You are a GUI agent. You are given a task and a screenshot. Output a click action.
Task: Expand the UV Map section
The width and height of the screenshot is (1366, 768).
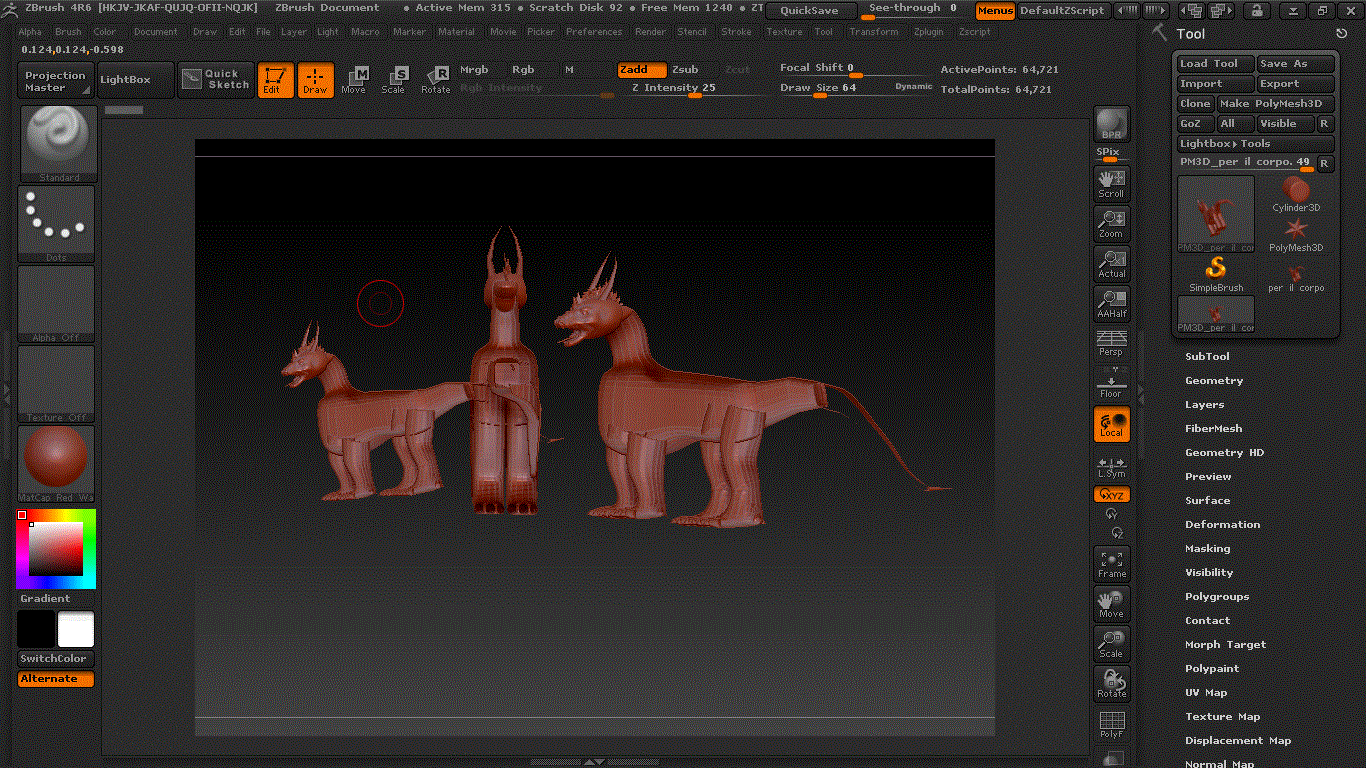[1206, 692]
